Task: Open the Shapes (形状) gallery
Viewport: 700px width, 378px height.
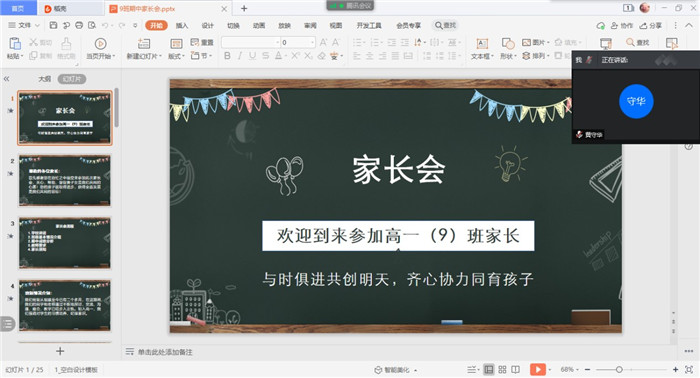Action: tap(508, 48)
